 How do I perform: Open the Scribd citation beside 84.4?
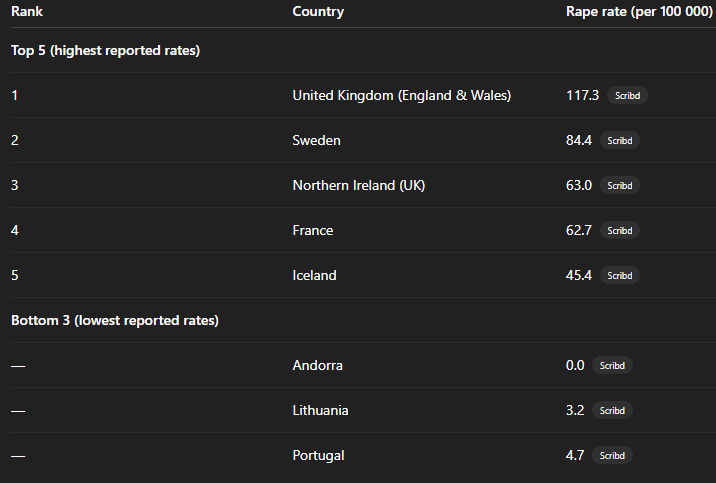(620, 140)
